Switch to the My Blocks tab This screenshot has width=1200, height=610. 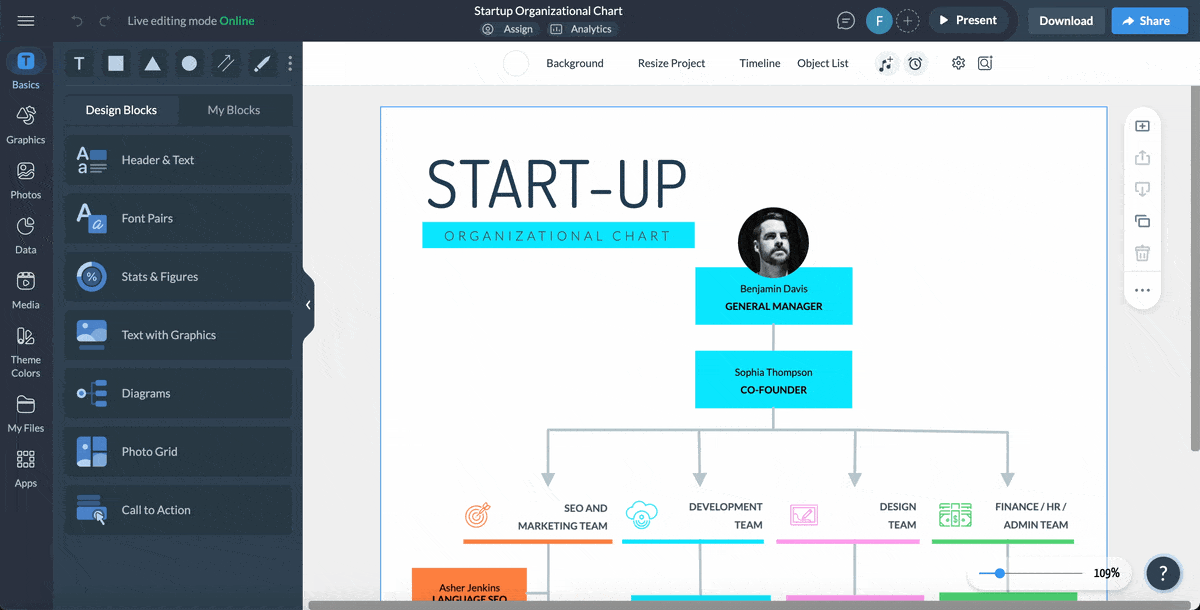pos(236,110)
